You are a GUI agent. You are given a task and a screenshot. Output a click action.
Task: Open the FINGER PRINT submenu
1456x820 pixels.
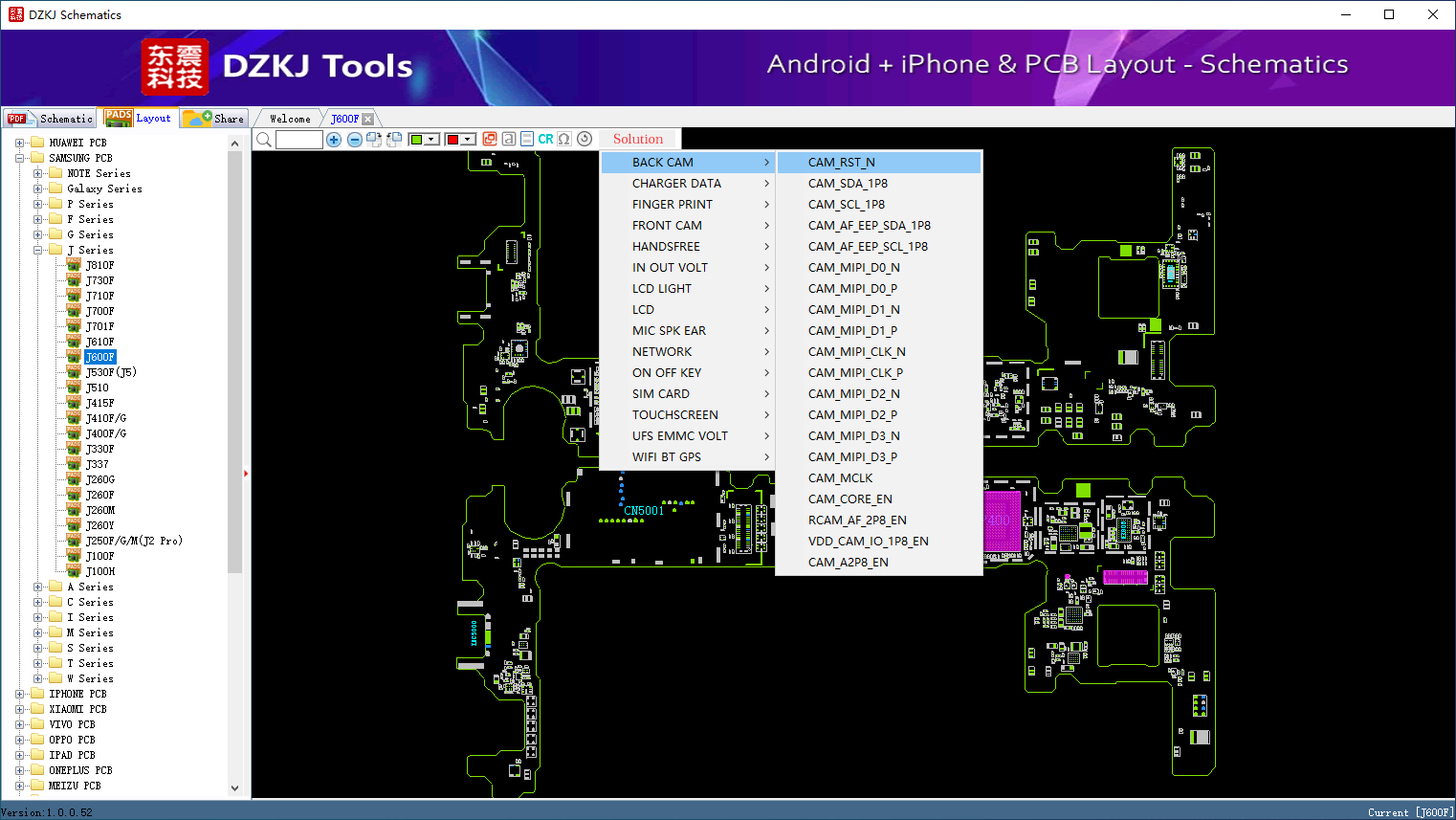tap(688, 205)
